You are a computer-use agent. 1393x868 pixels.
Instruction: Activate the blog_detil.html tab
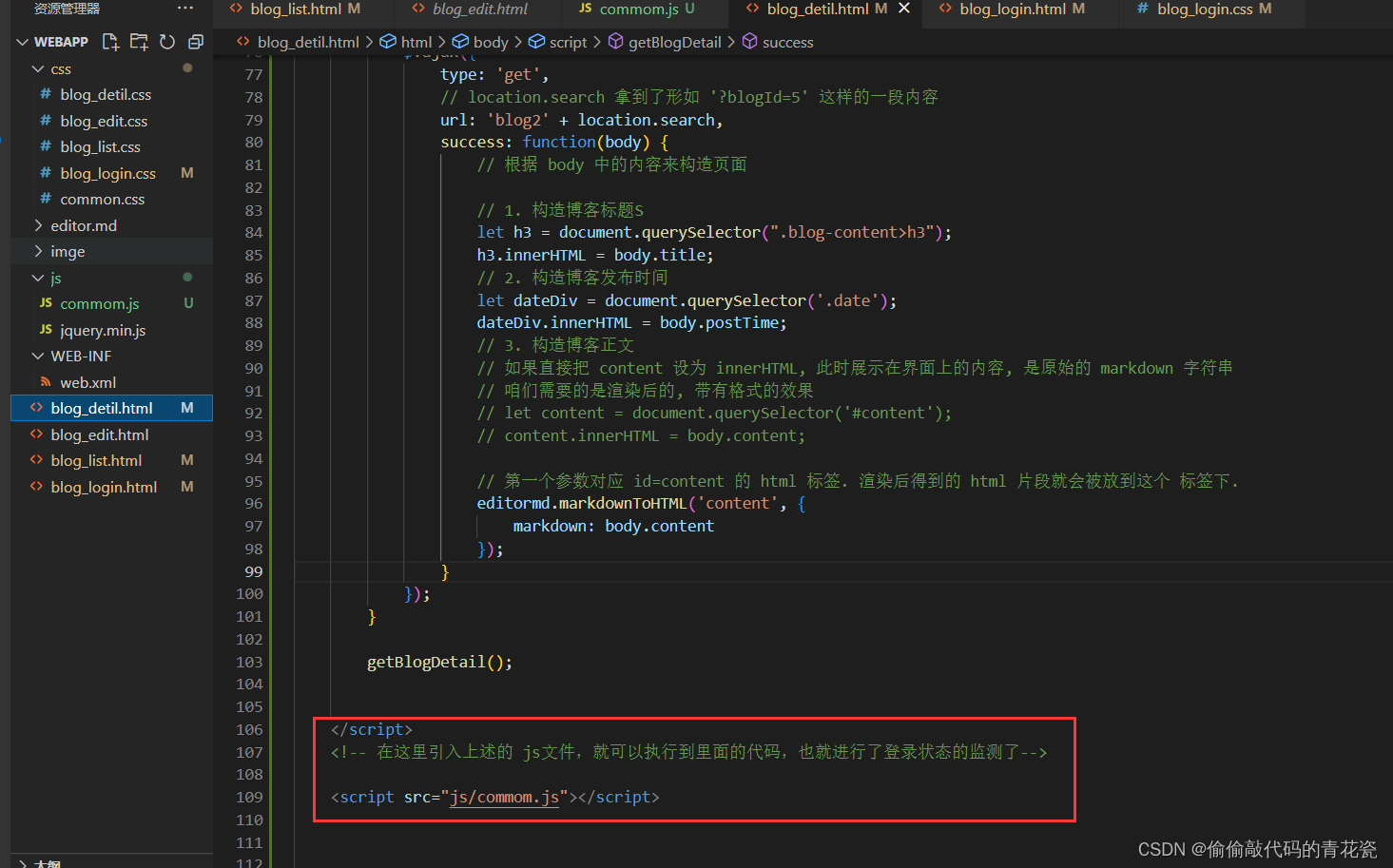[816, 9]
